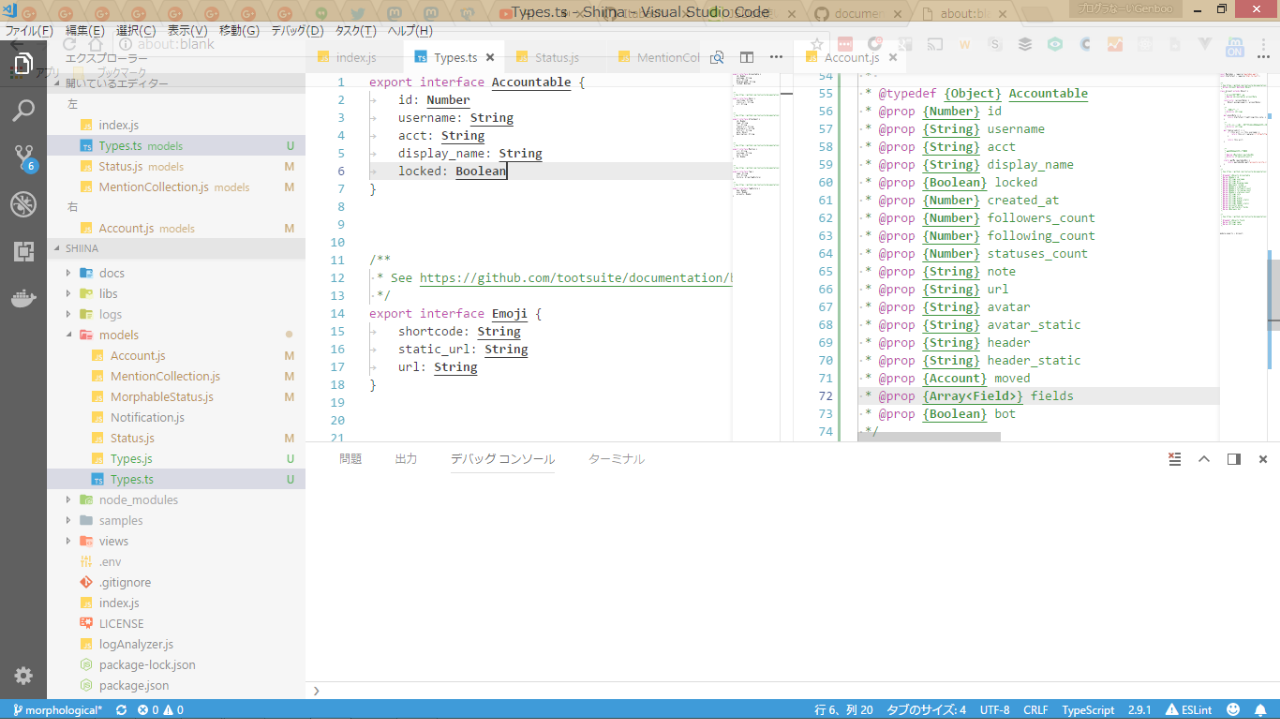
Task: Click the sync changes icon in status bar
Action: coord(121,710)
